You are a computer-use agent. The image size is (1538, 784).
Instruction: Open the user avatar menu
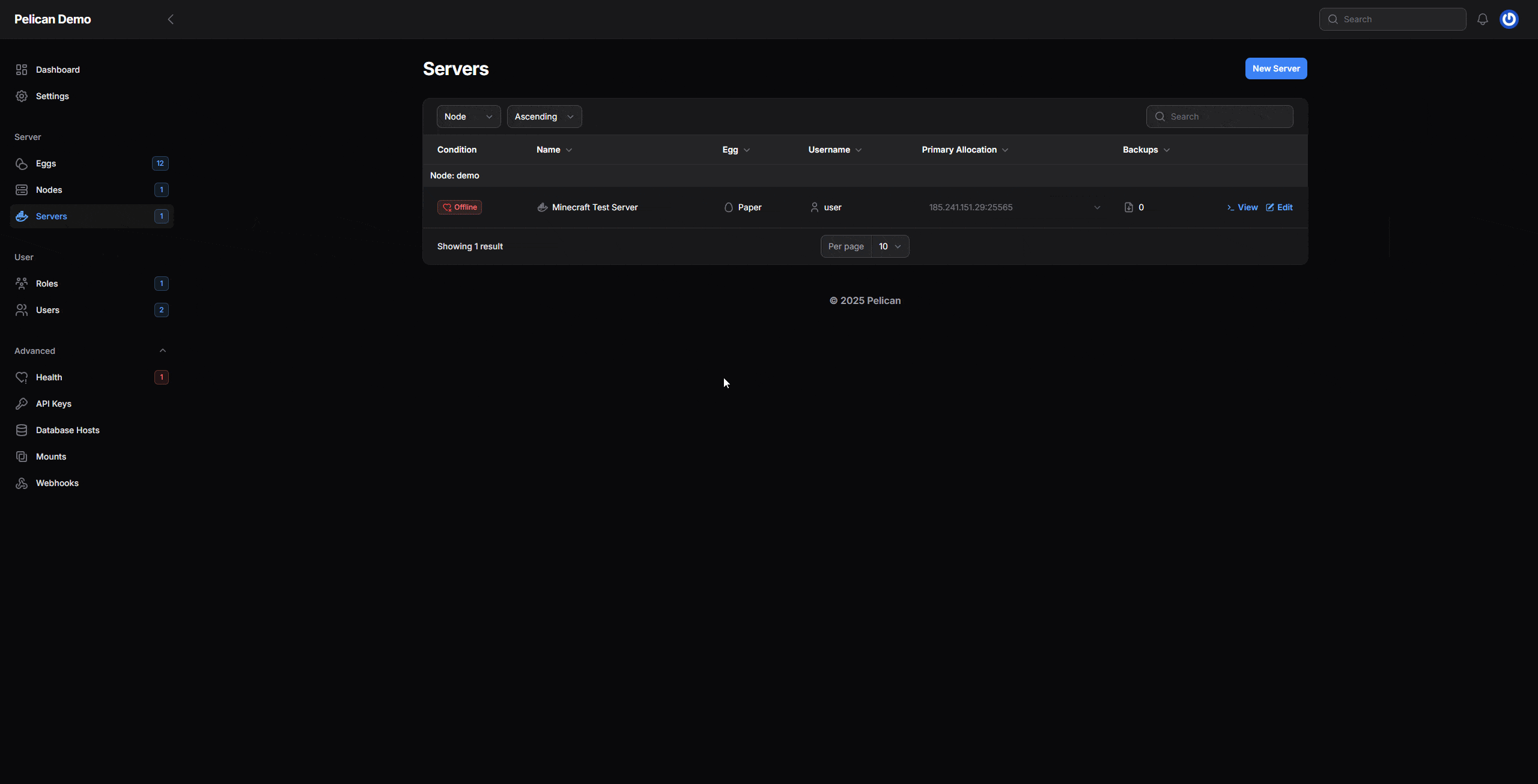coord(1509,19)
